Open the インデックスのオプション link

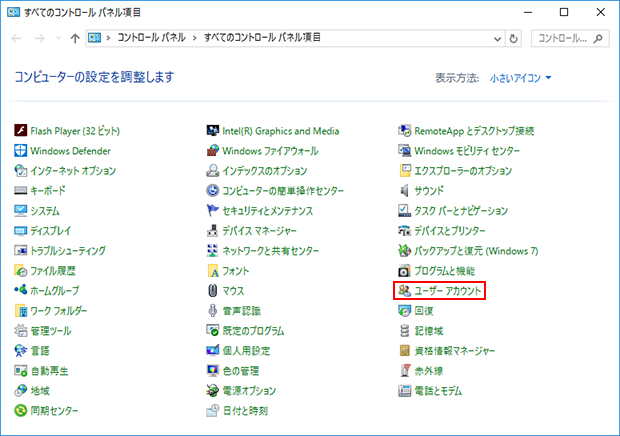pyautogui.click(x=265, y=171)
